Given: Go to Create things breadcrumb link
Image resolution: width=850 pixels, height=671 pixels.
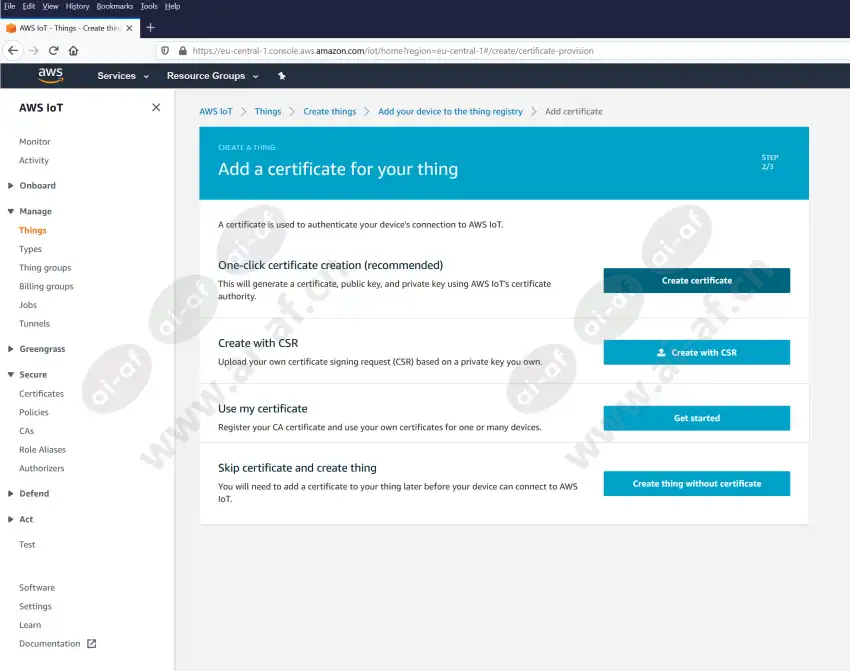Looking at the screenshot, I should tap(330, 111).
